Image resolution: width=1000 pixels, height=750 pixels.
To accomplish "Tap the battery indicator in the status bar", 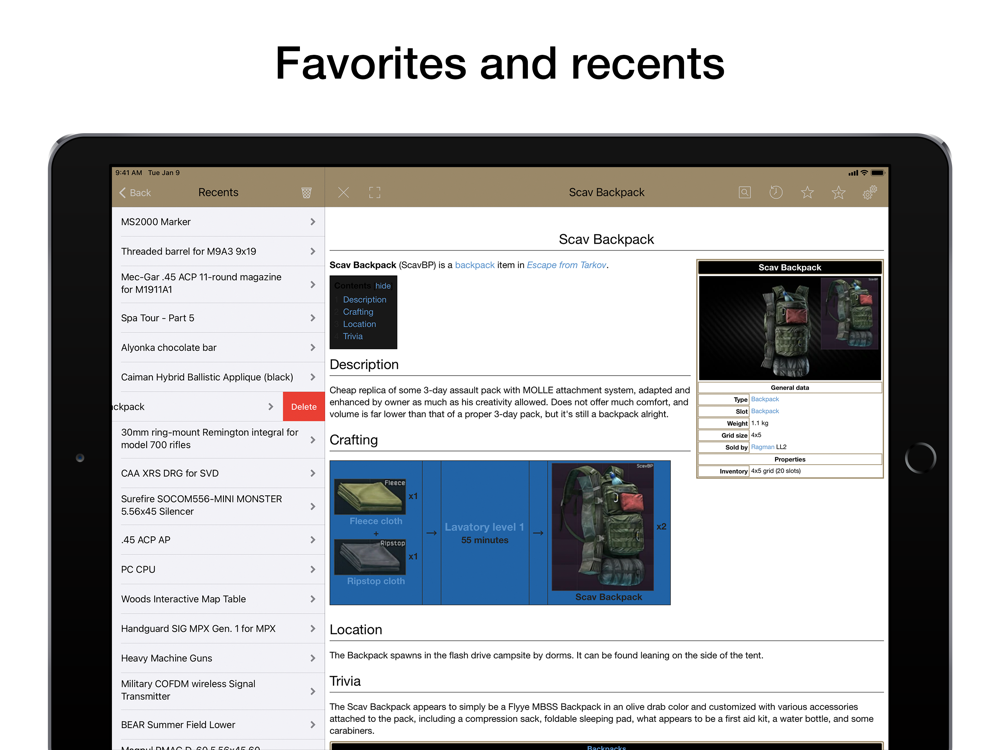I will 878,173.
